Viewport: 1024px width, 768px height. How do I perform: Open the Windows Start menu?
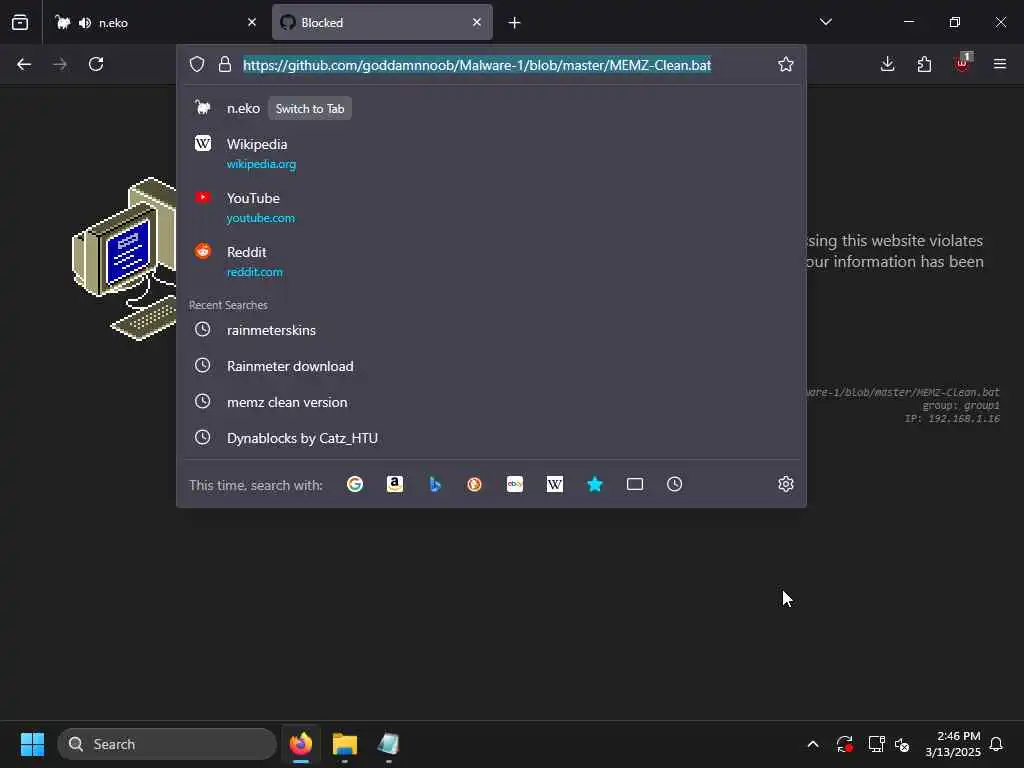[x=32, y=744]
